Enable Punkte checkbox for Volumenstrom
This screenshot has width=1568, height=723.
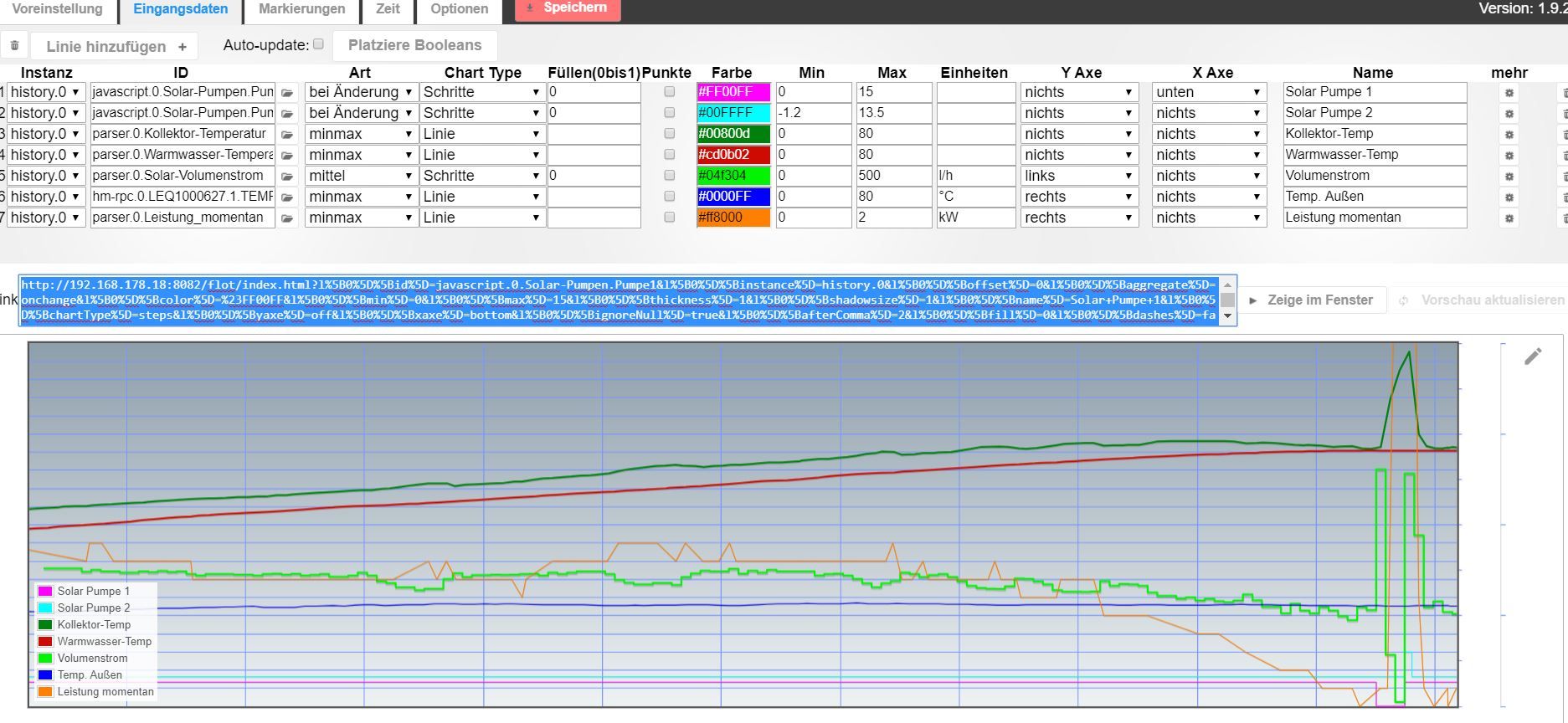[x=669, y=175]
